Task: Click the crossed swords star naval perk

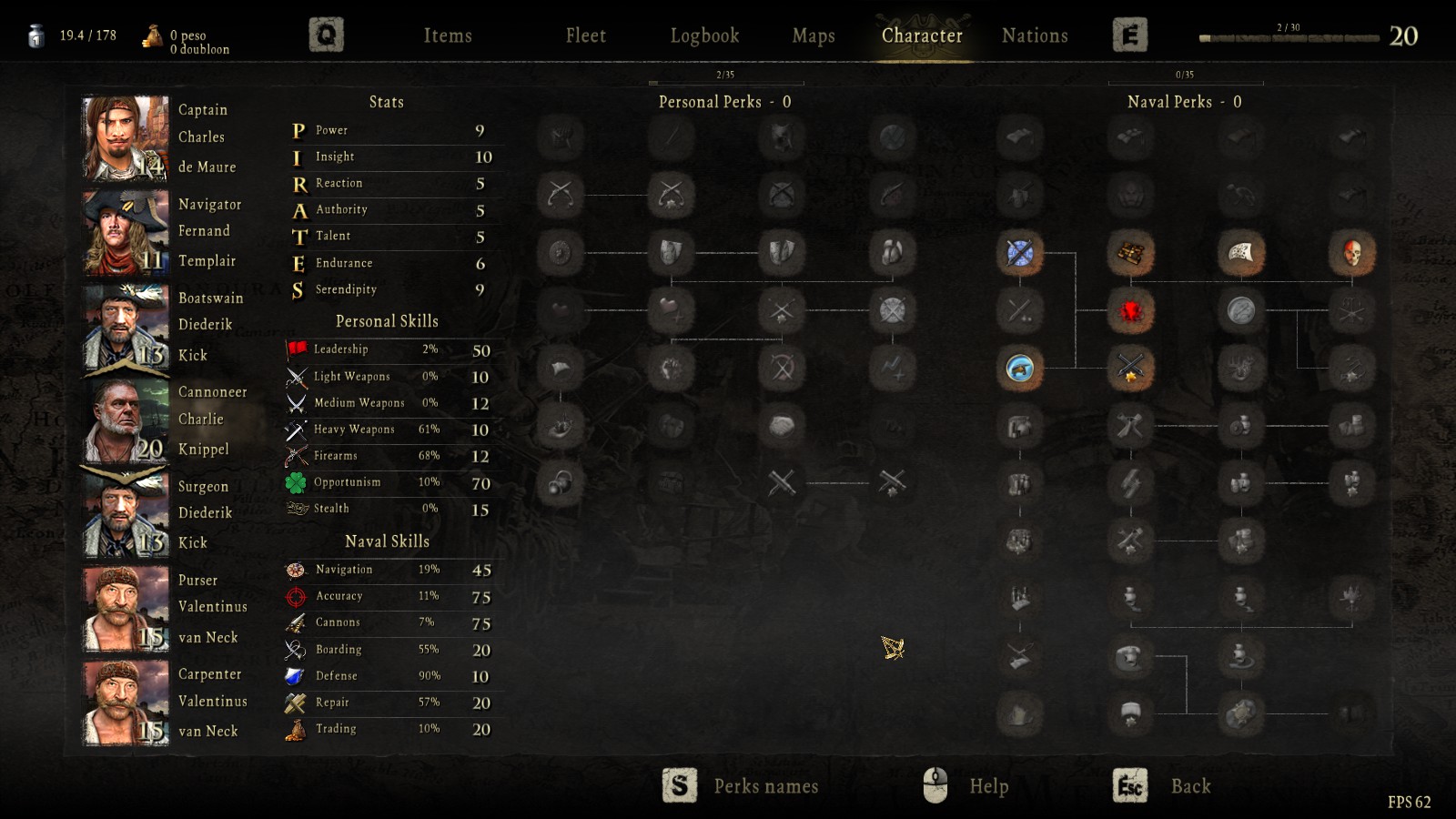Action: pyautogui.click(x=1130, y=369)
